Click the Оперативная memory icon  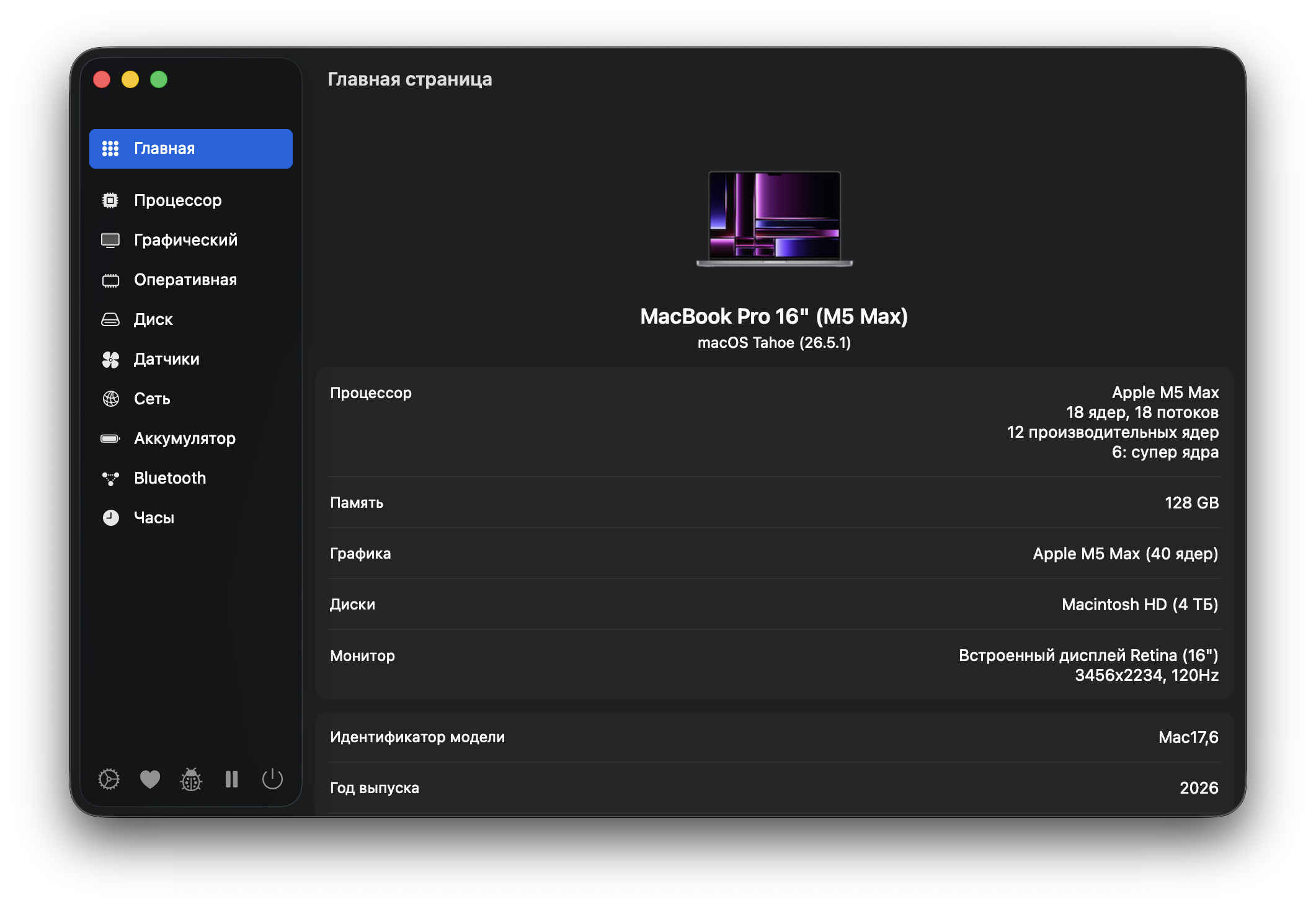coord(110,280)
